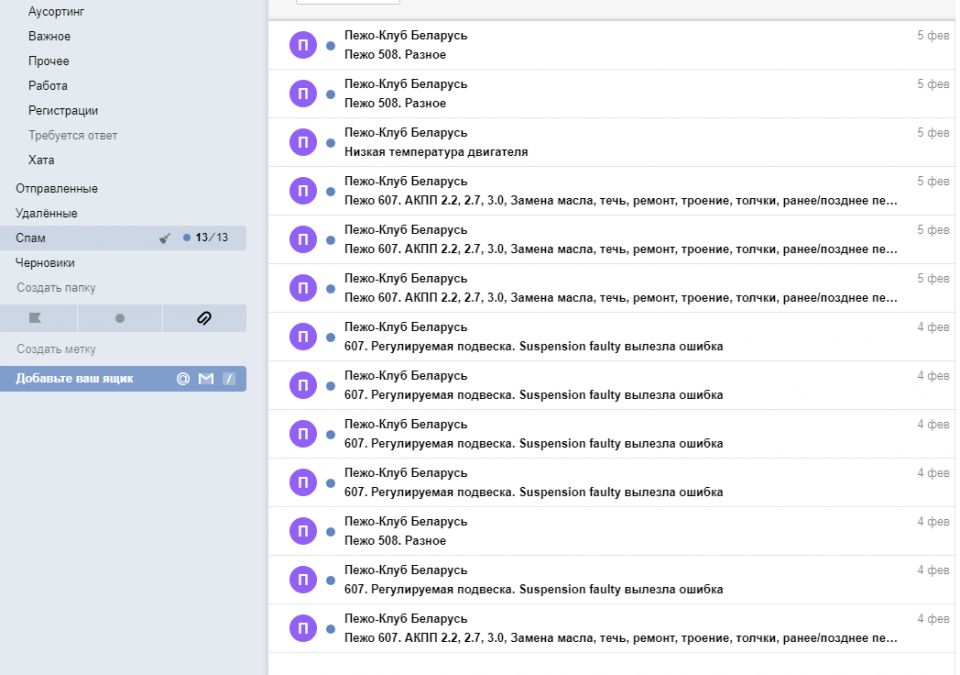
Task: Toggle unread dot on 'Низкая температура двигателя' email
Action: pos(330,143)
